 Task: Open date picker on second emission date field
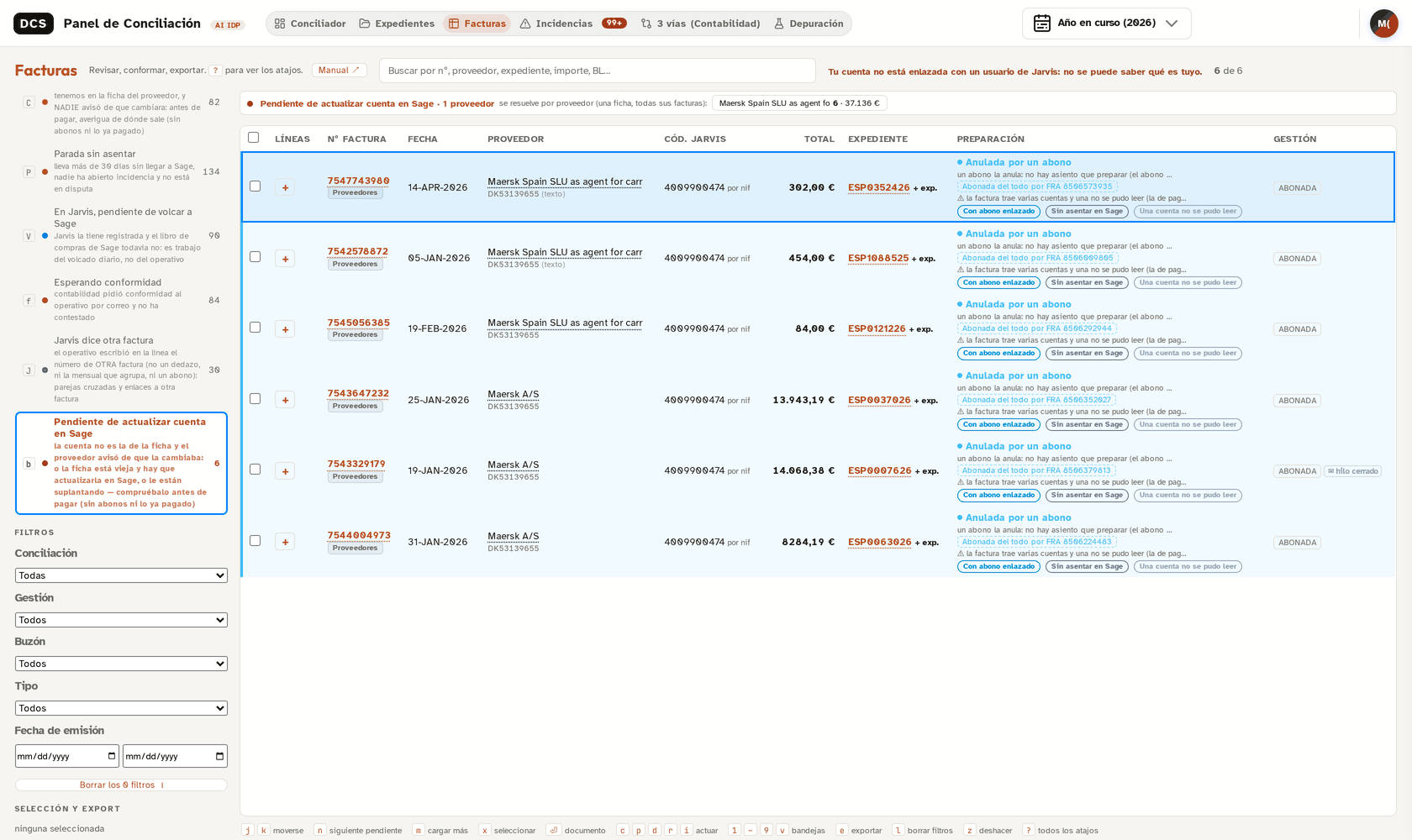pos(220,756)
